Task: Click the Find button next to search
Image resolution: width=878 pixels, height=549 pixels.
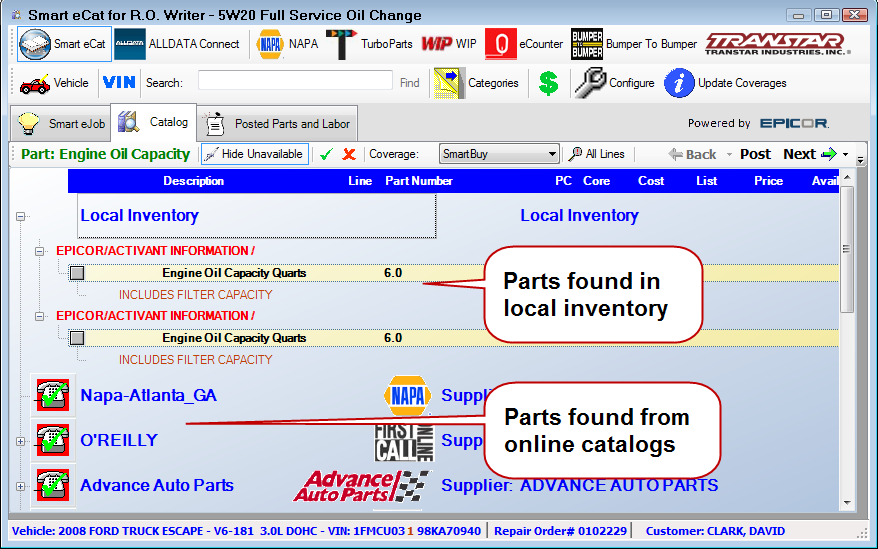Action: [410, 83]
